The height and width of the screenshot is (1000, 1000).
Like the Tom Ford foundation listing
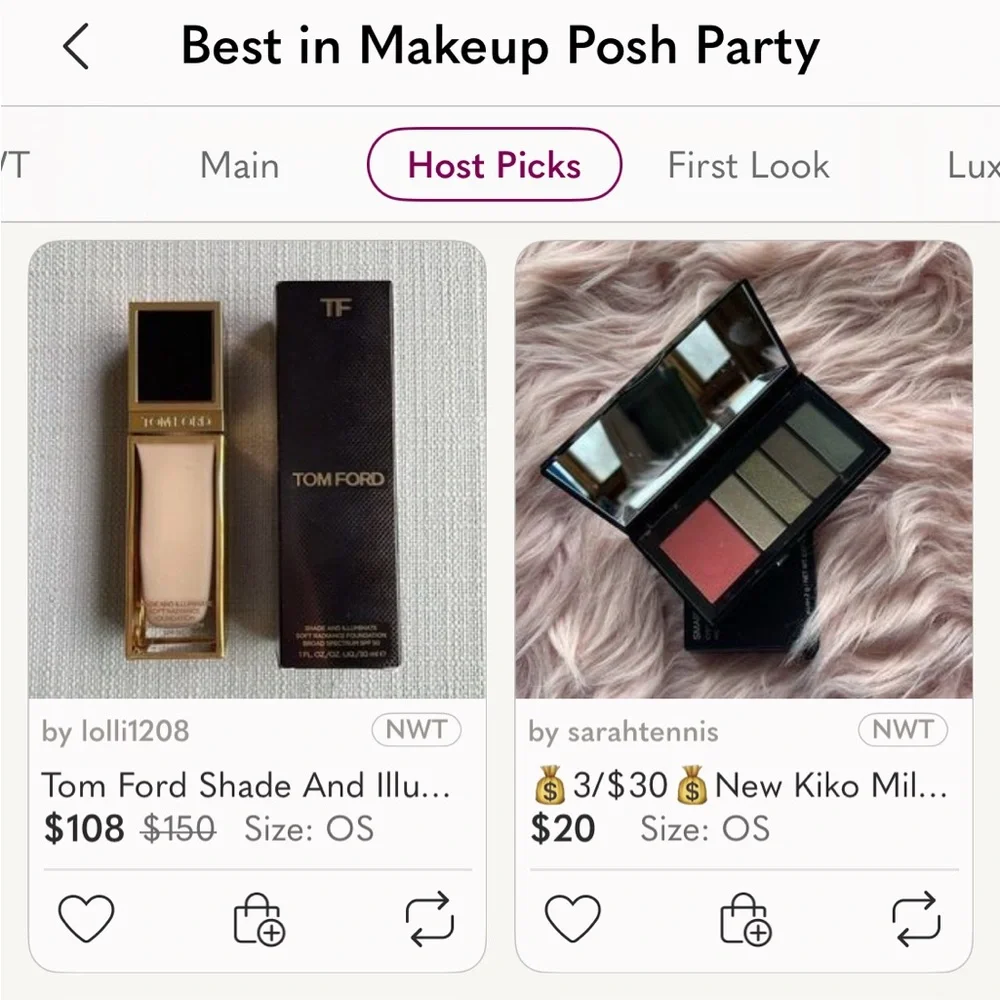tap(86, 918)
